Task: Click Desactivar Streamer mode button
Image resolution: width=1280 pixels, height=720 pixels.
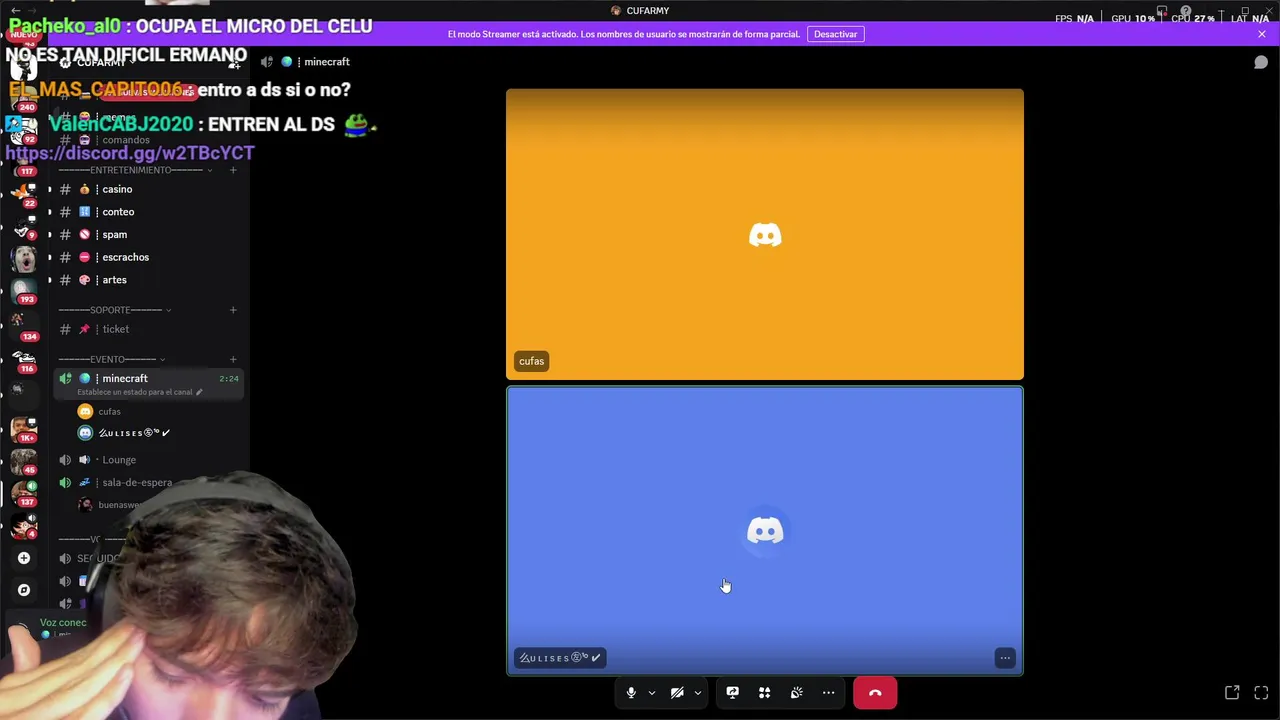Action: 835,34
